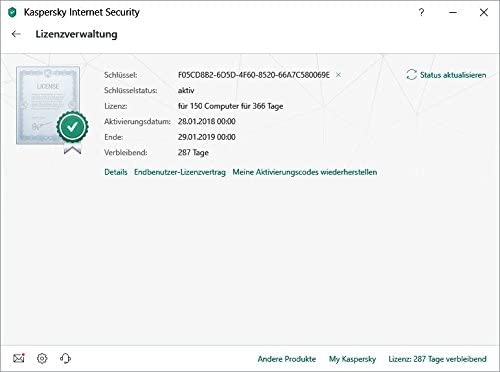
Task: Click the Status aktualisieren link
Action: tap(453, 75)
